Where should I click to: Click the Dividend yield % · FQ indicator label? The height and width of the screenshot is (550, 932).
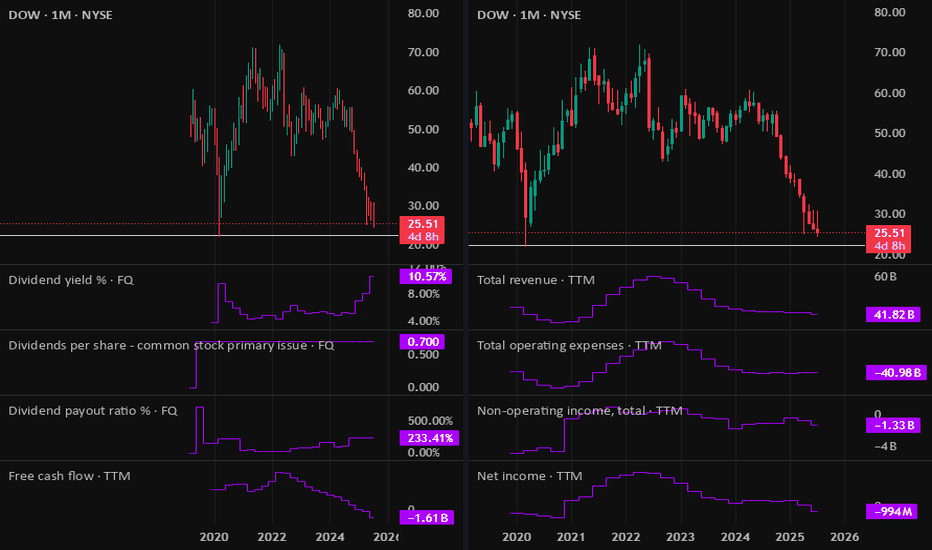pos(71,280)
